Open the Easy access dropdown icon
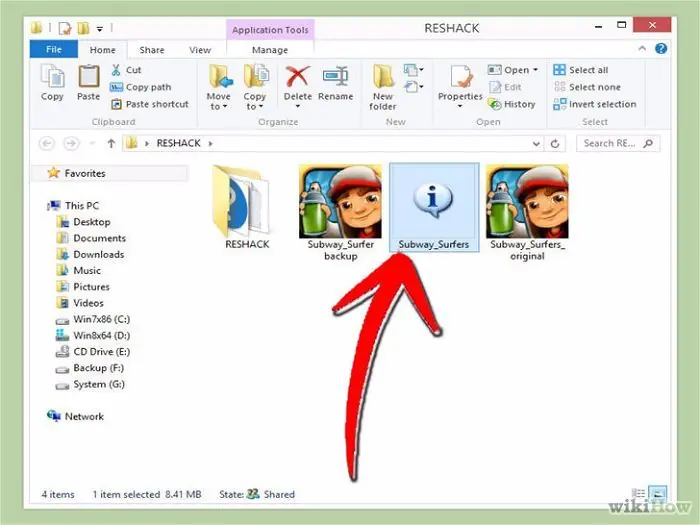This screenshot has width=700, height=525. [413, 86]
